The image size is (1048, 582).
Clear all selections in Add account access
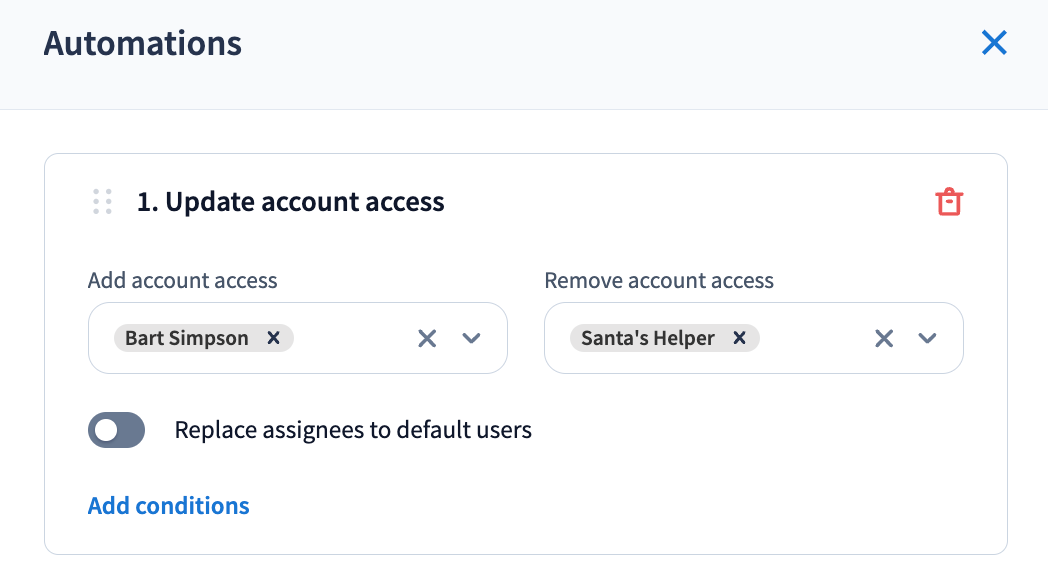[427, 338]
